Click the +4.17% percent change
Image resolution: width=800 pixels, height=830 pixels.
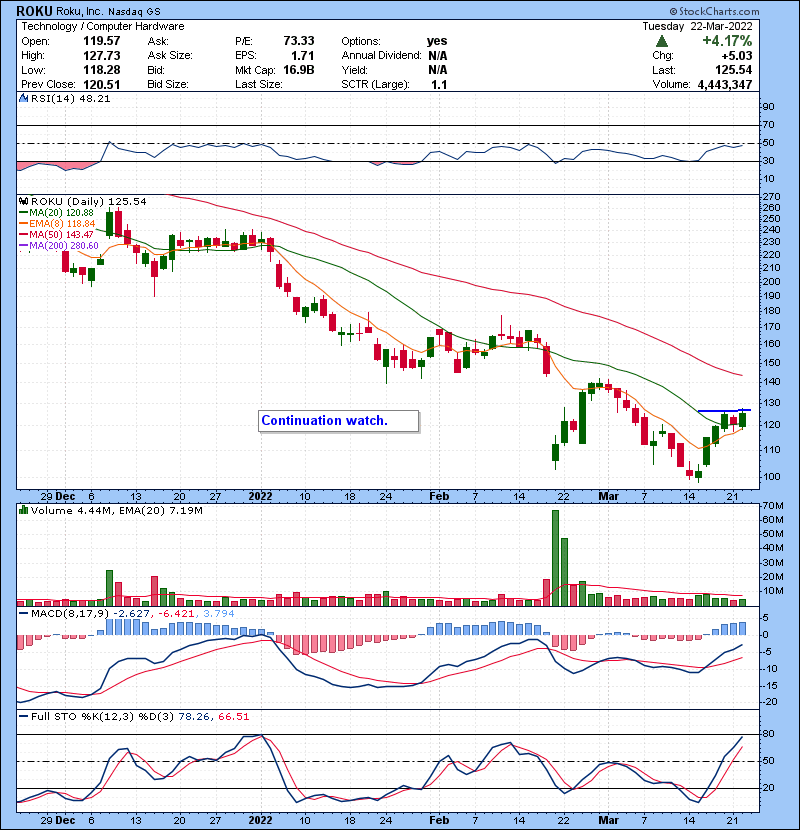[x=727, y=41]
